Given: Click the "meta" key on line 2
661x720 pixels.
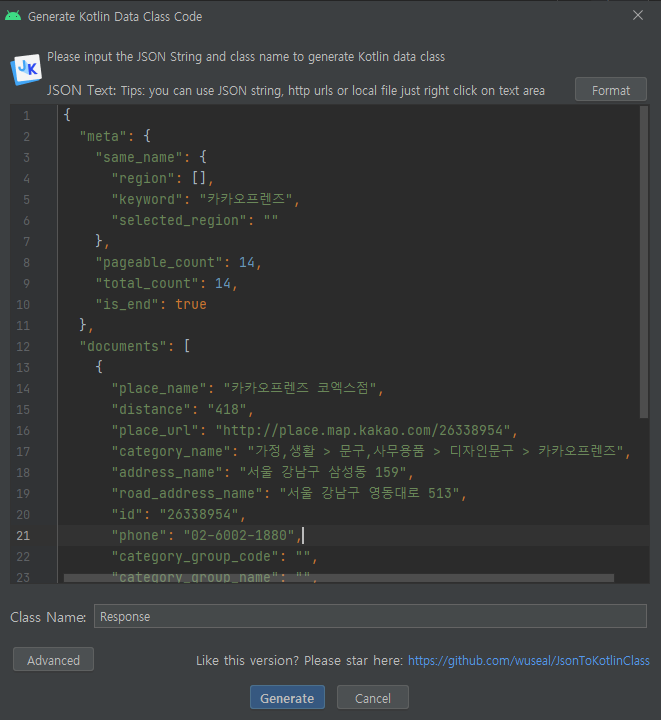Looking at the screenshot, I should [x=103, y=136].
